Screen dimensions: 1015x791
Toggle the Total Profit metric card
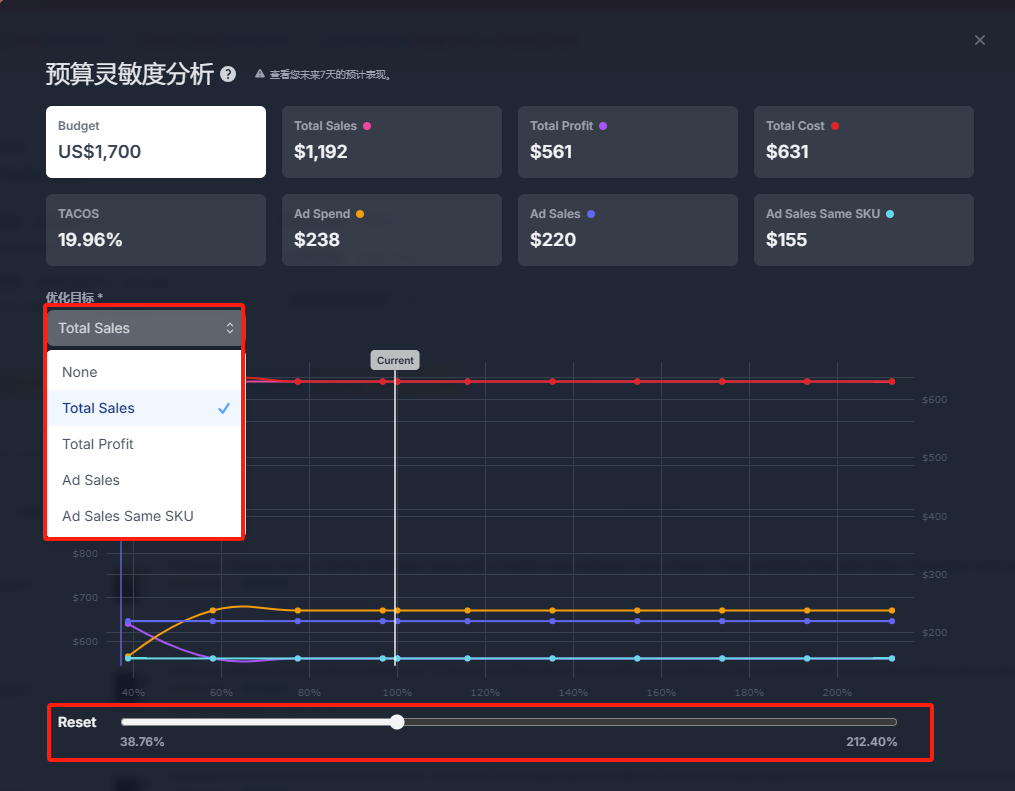pyautogui.click(x=627, y=141)
